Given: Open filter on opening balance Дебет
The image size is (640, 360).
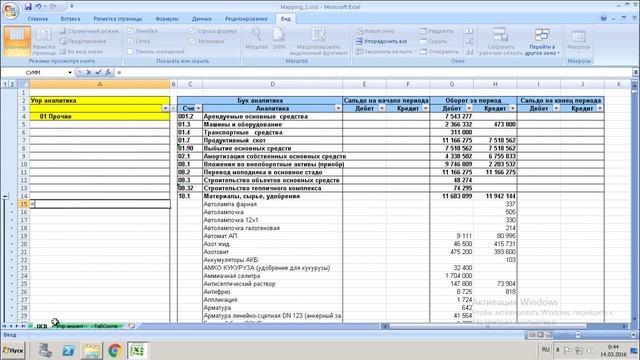Looking at the screenshot, I should [382, 109].
